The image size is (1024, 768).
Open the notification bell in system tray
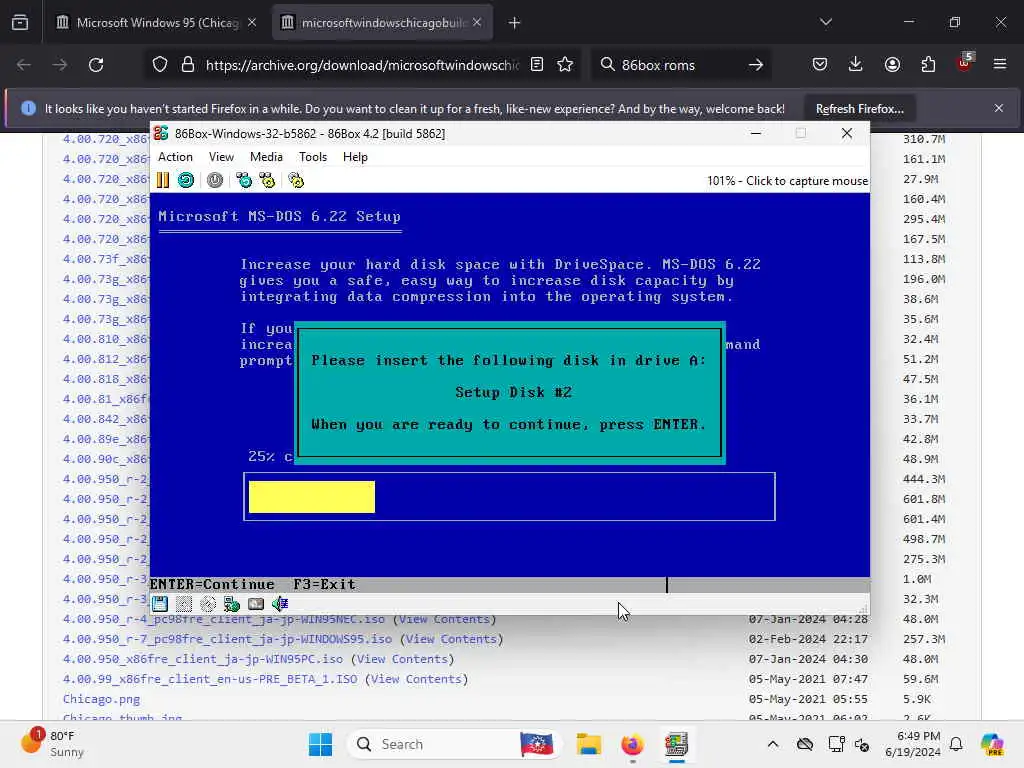(x=956, y=744)
